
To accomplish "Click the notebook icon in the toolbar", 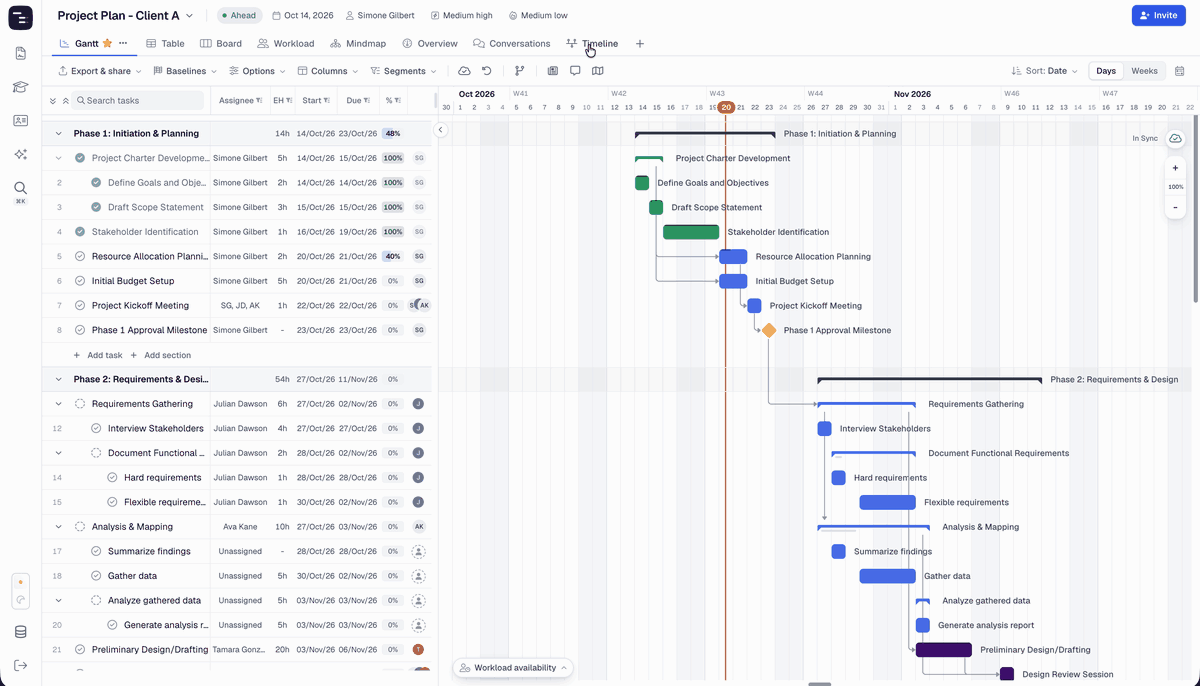I will pos(553,71).
